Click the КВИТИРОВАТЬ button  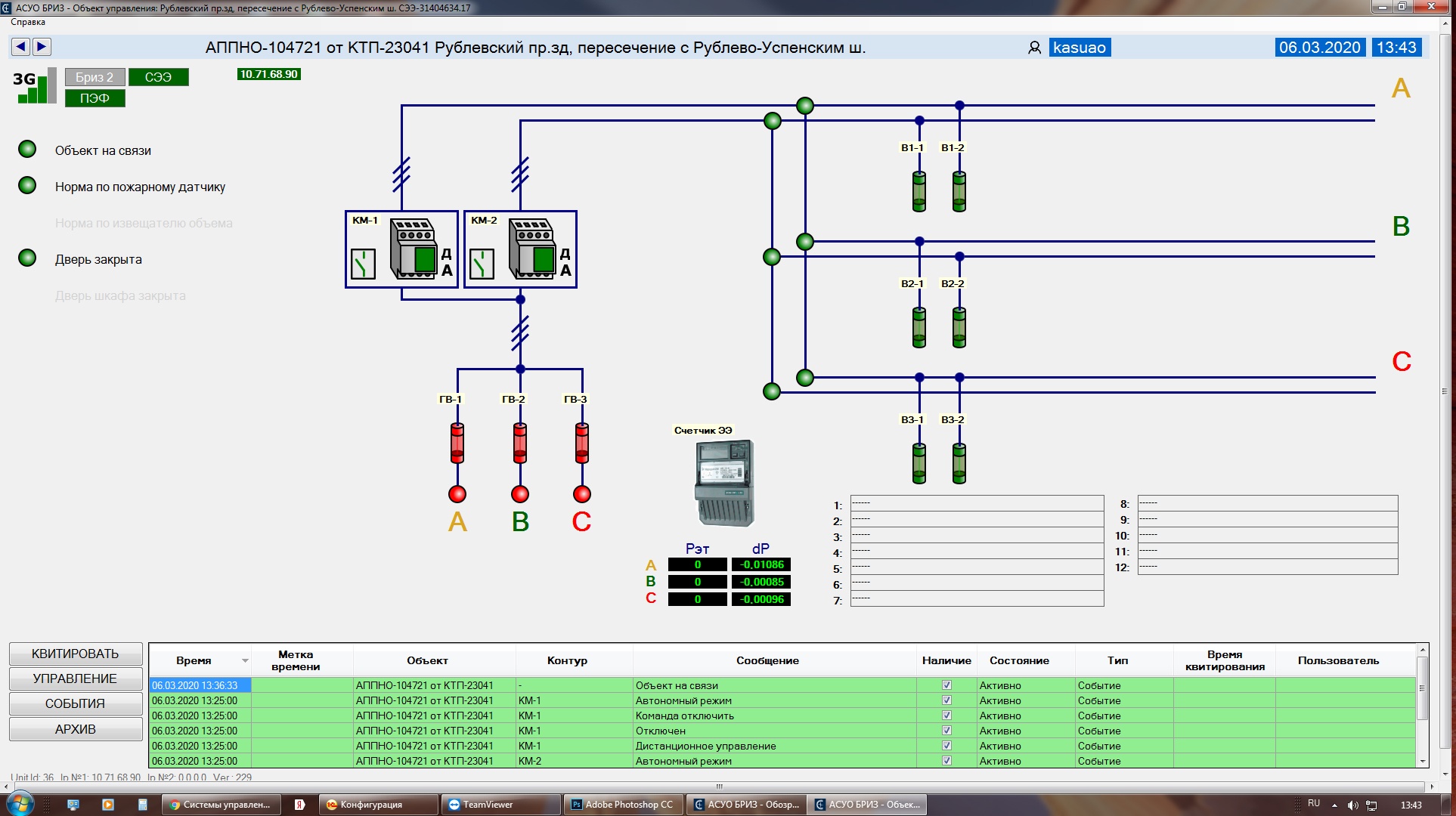pos(76,654)
